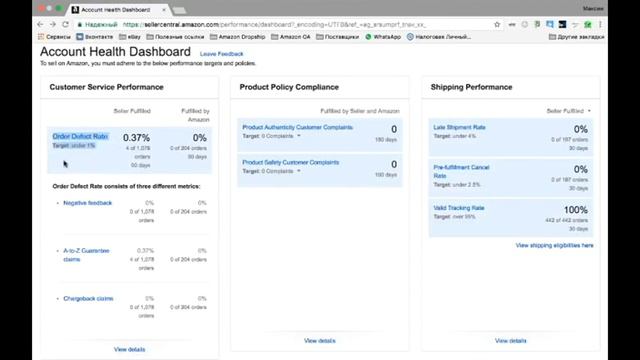The image size is (640, 360).
Task: Open the Pre-fulfillment Cancel Rate link
Action: 461,171
